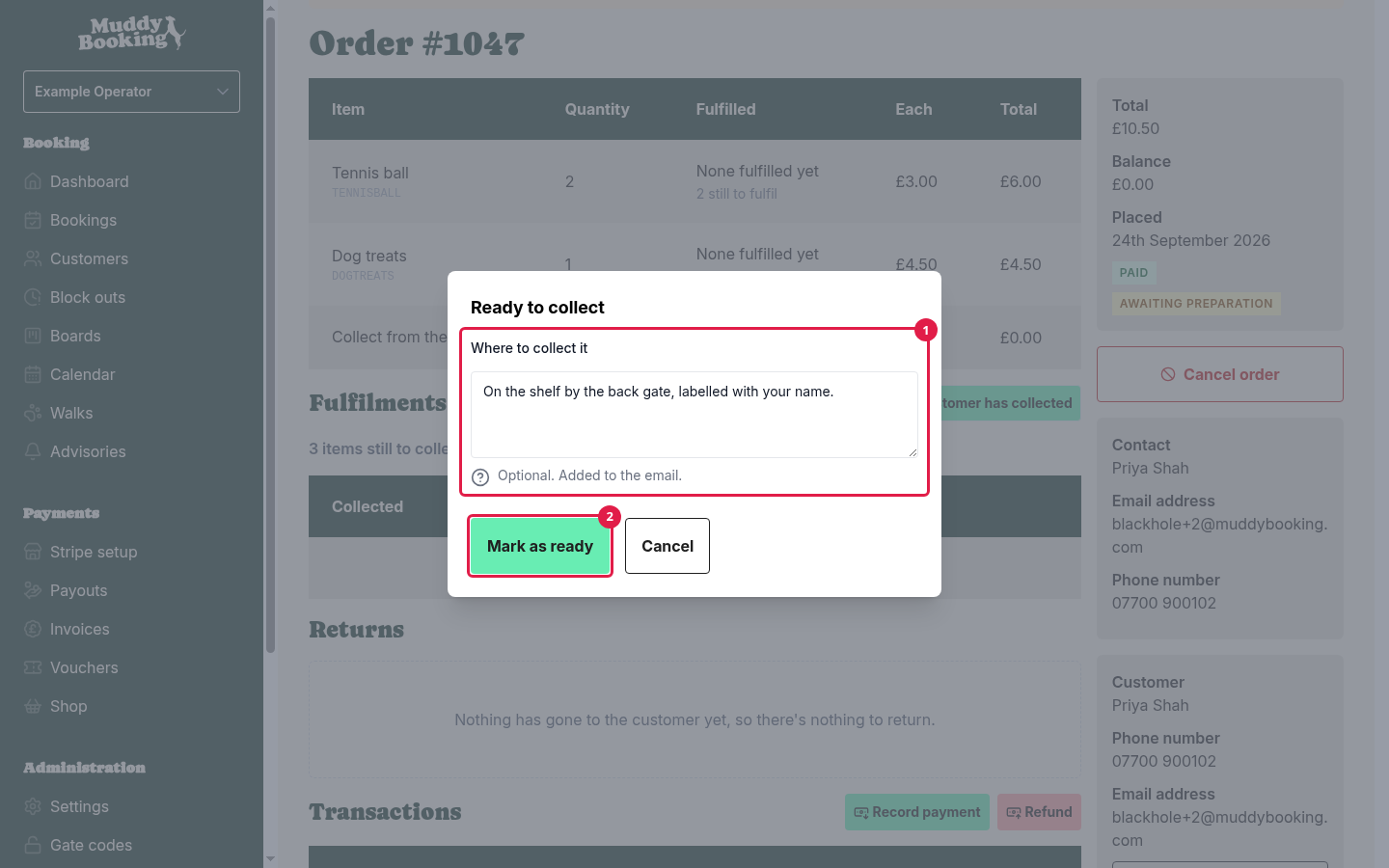Click the sidebar scrollbar down arrow
Screen dimensions: 1389x868
[270, 858]
